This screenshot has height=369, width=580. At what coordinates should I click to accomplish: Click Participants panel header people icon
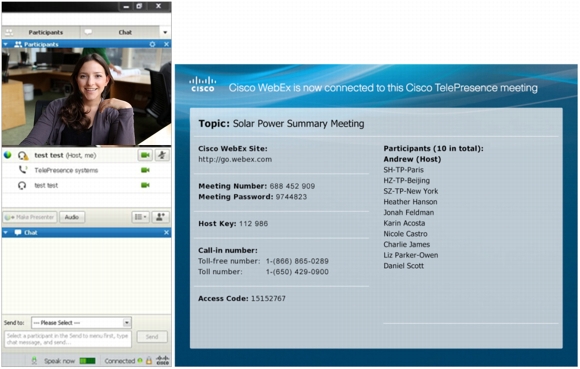[x=18, y=44]
